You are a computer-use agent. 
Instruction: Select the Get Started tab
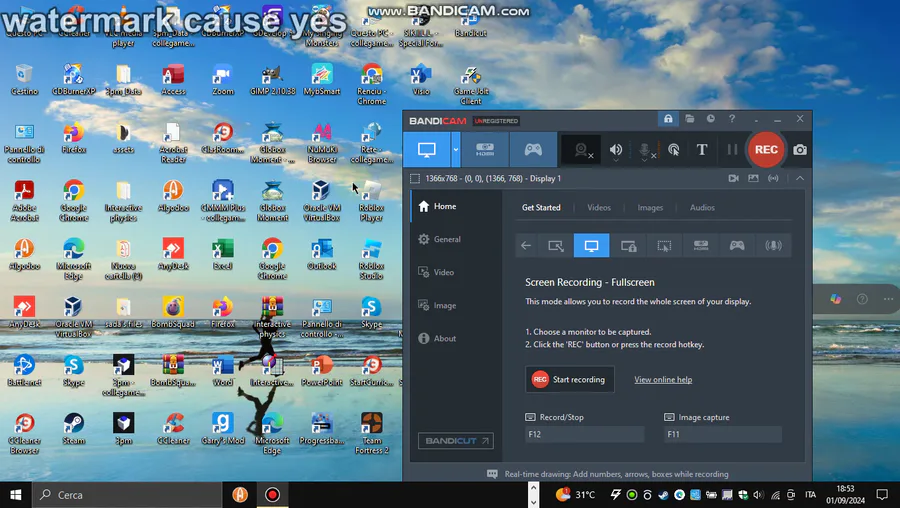click(x=541, y=208)
